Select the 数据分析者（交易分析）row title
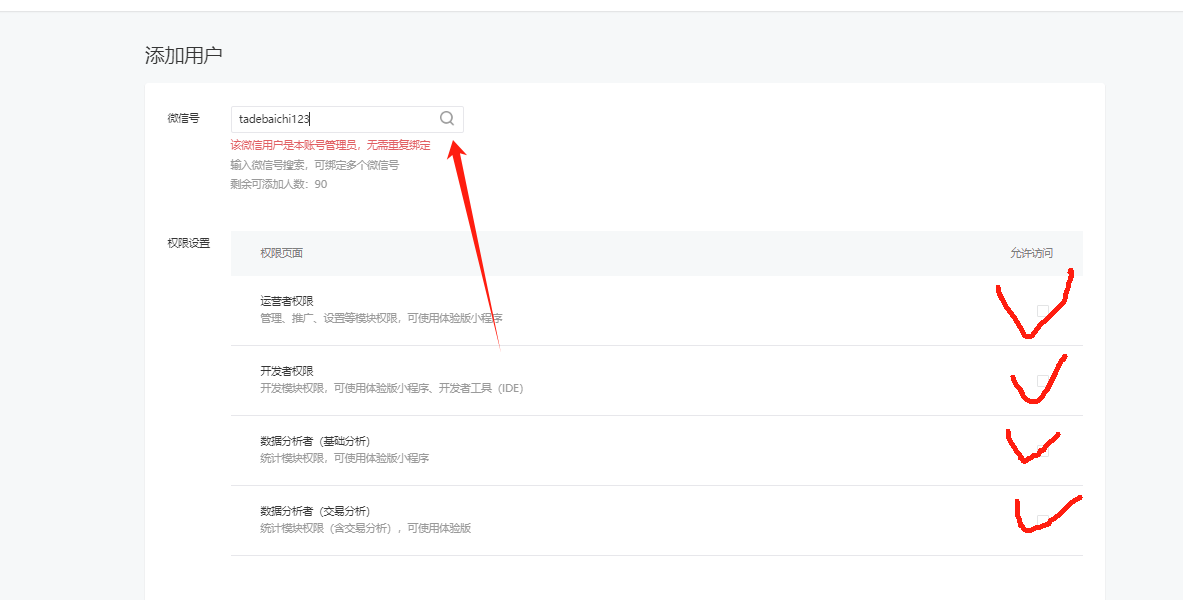Image resolution: width=1183 pixels, height=600 pixels. (x=315, y=511)
